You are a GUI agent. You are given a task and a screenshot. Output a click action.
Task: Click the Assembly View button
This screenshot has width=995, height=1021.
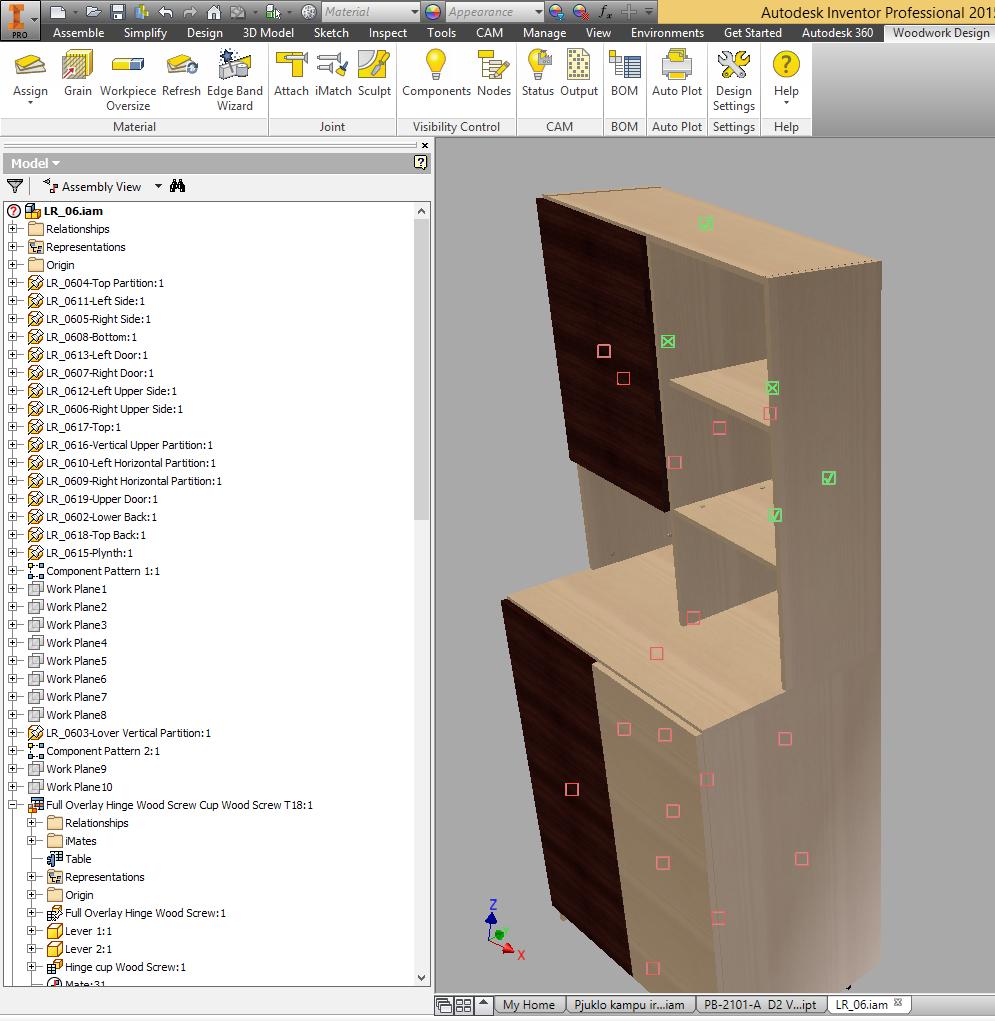tap(101, 186)
